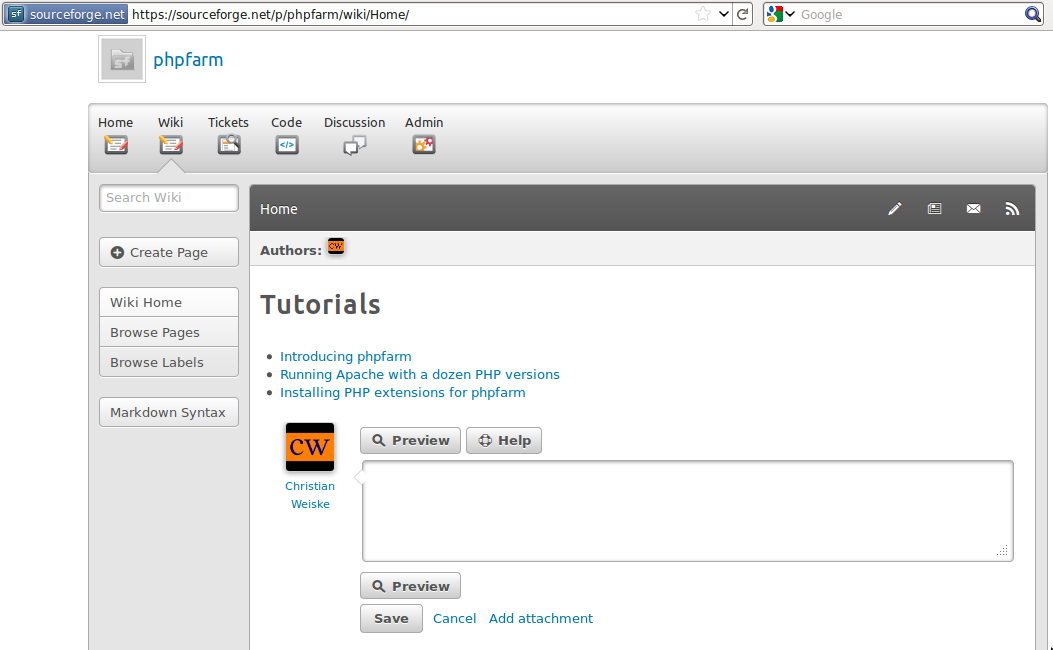The image size is (1053, 650).
Task: Reload the page using refresh button
Action: pyautogui.click(x=743, y=14)
